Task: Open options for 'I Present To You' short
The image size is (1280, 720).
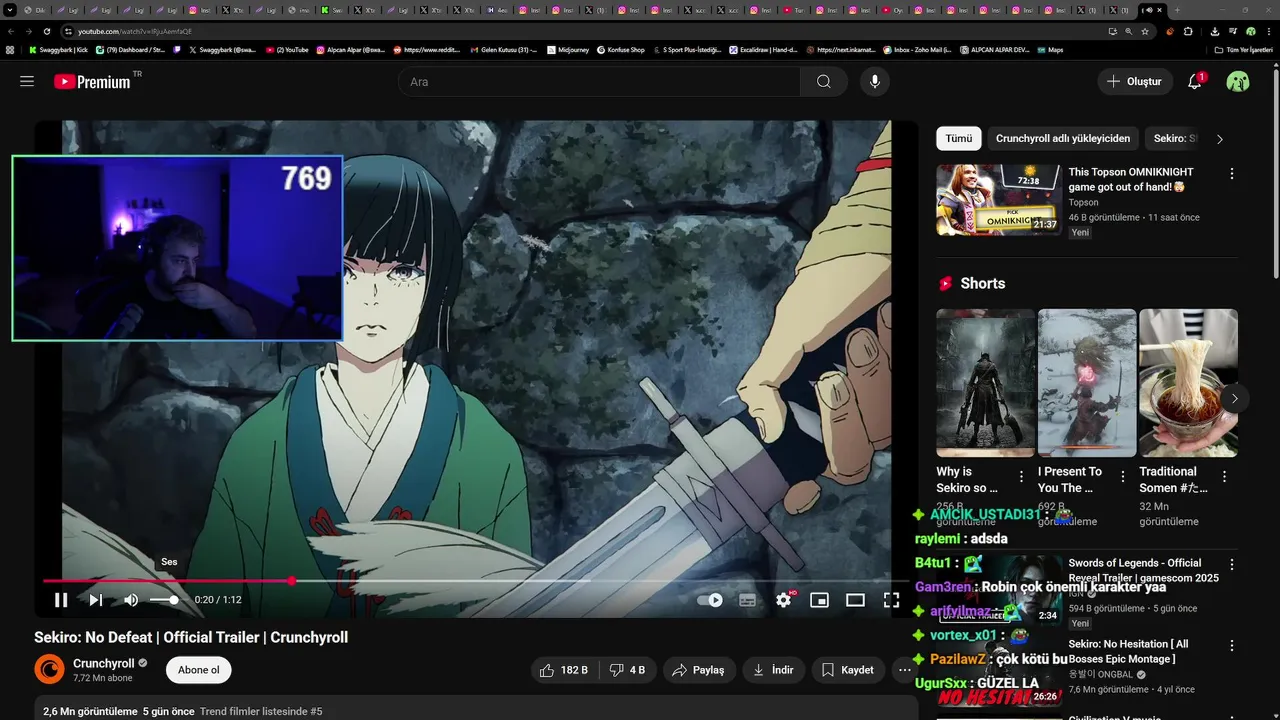Action: (1123, 477)
